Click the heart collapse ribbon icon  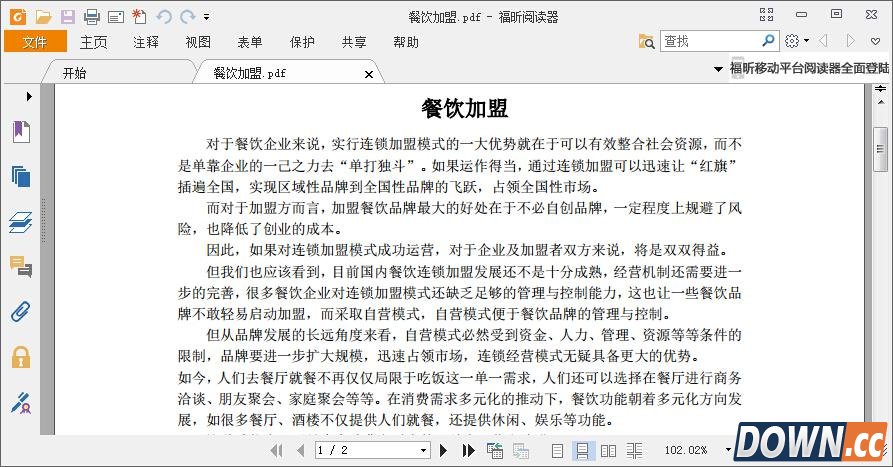click(x=876, y=41)
